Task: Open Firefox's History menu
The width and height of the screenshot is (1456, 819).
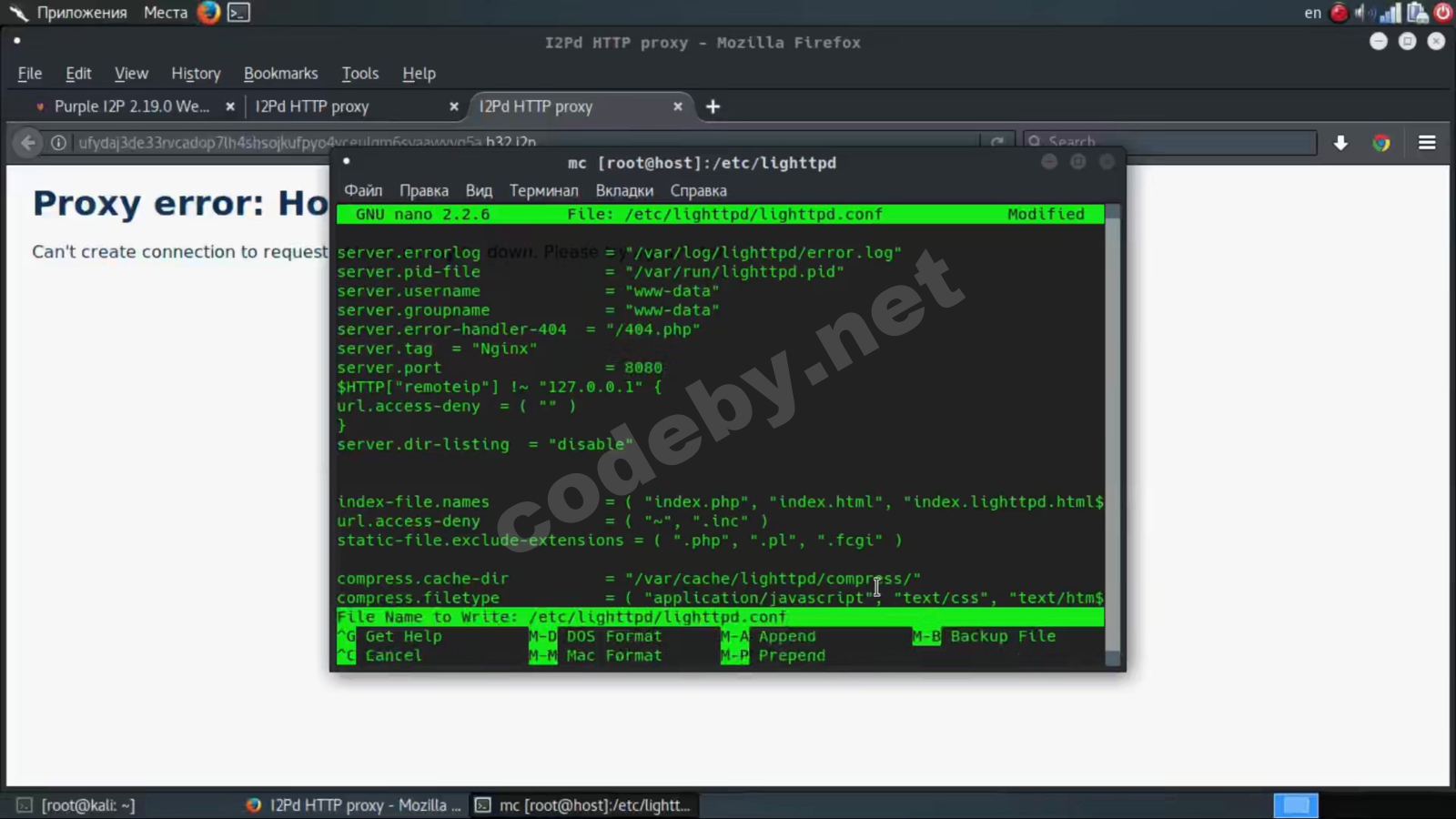Action: pos(196,74)
